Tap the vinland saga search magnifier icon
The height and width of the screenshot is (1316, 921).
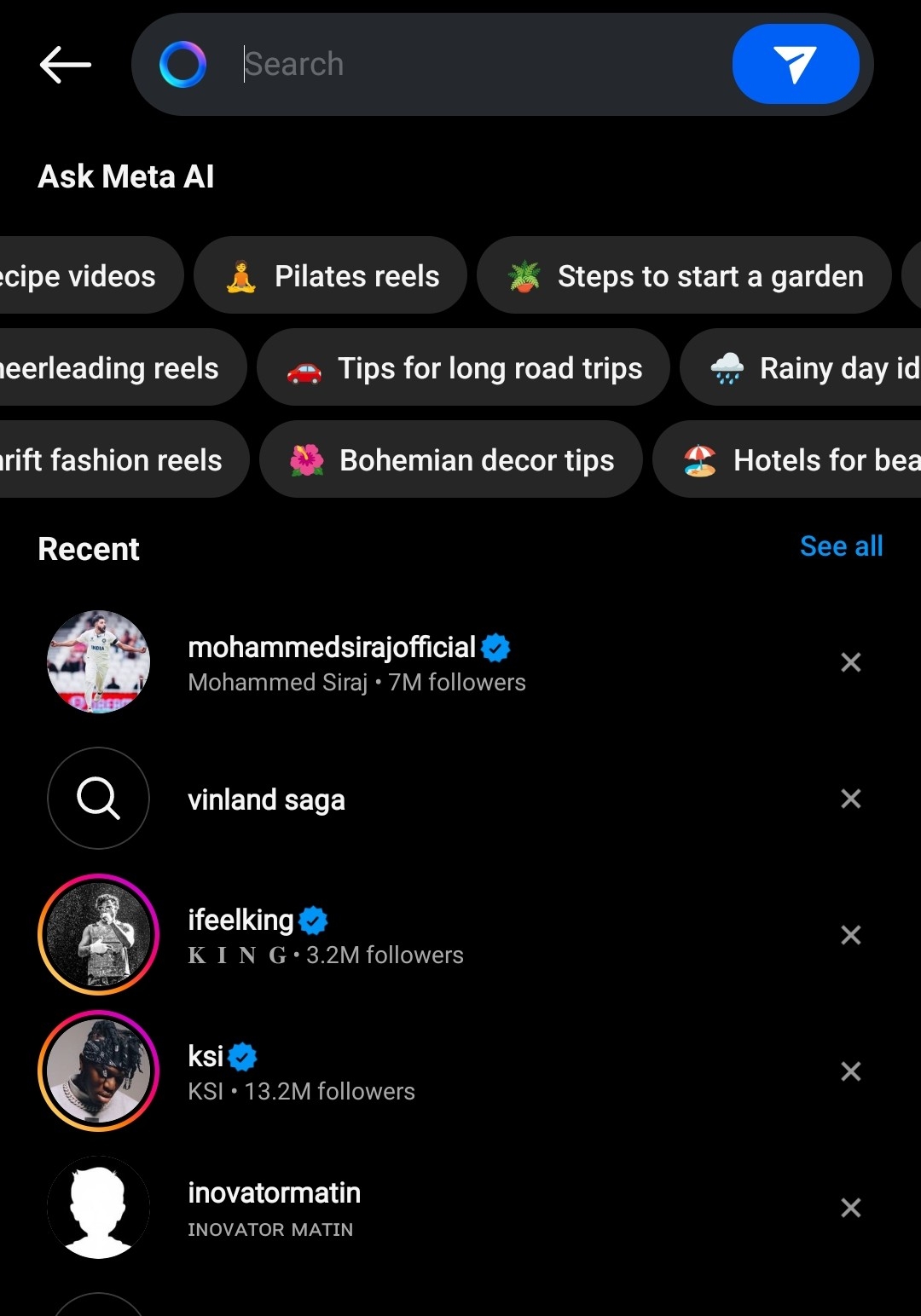click(98, 799)
